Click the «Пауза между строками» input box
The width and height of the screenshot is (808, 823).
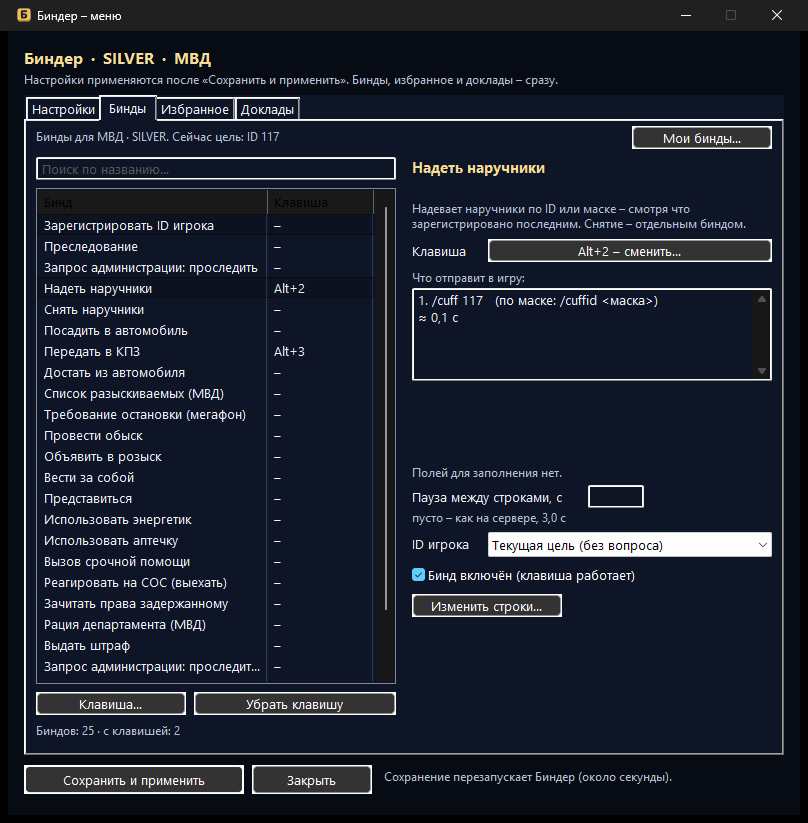pos(616,497)
